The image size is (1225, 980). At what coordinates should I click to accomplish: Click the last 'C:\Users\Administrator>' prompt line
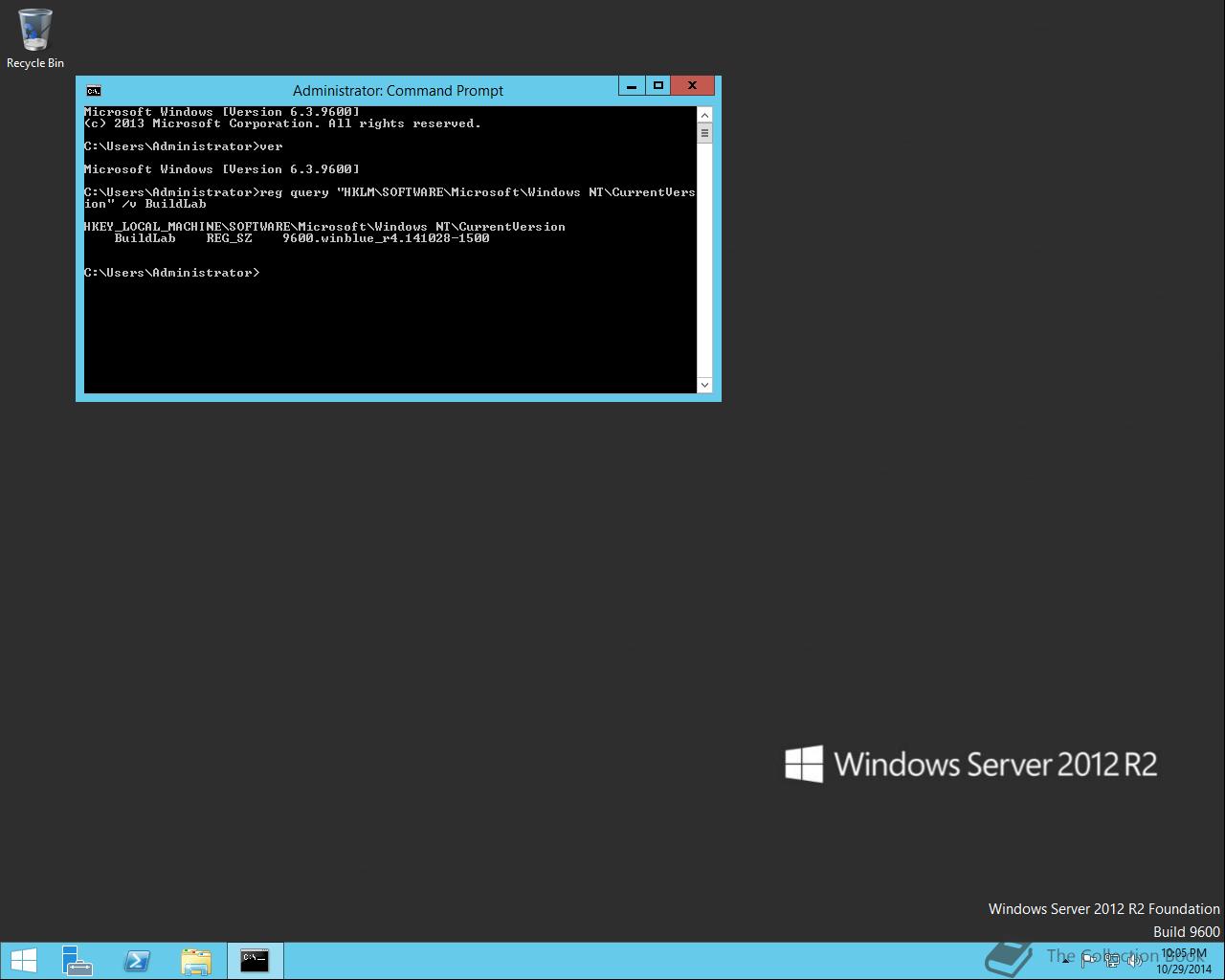point(171,273)
